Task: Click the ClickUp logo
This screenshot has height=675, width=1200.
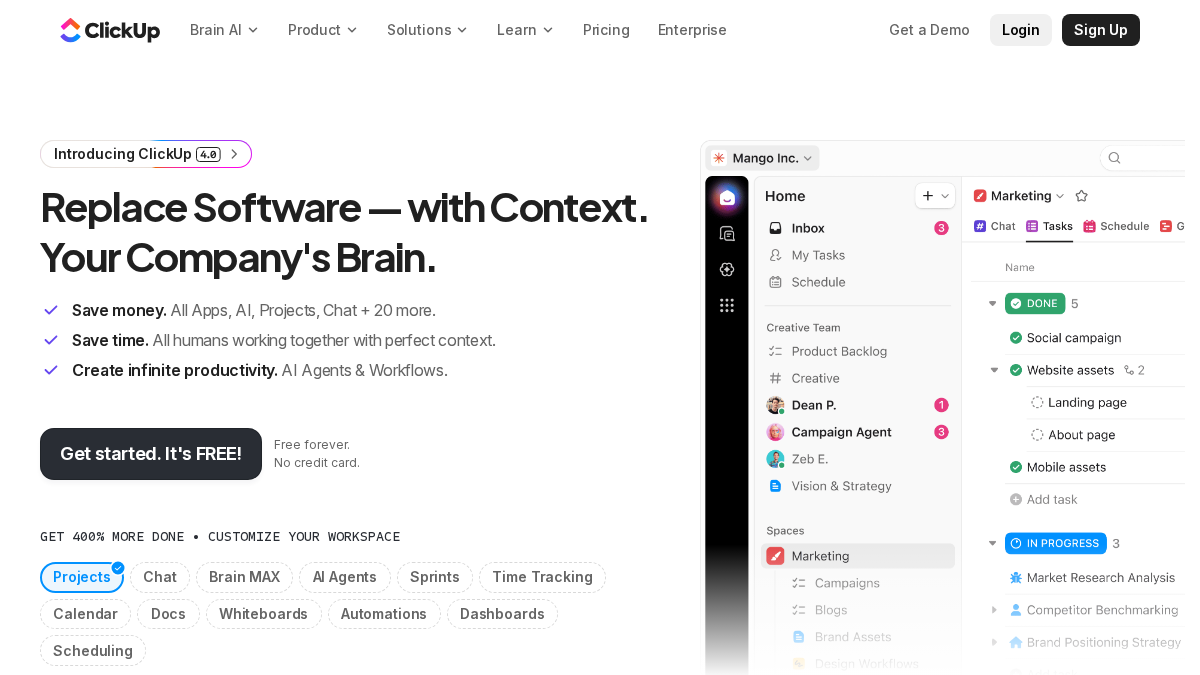Action: [x=110, y=30]
